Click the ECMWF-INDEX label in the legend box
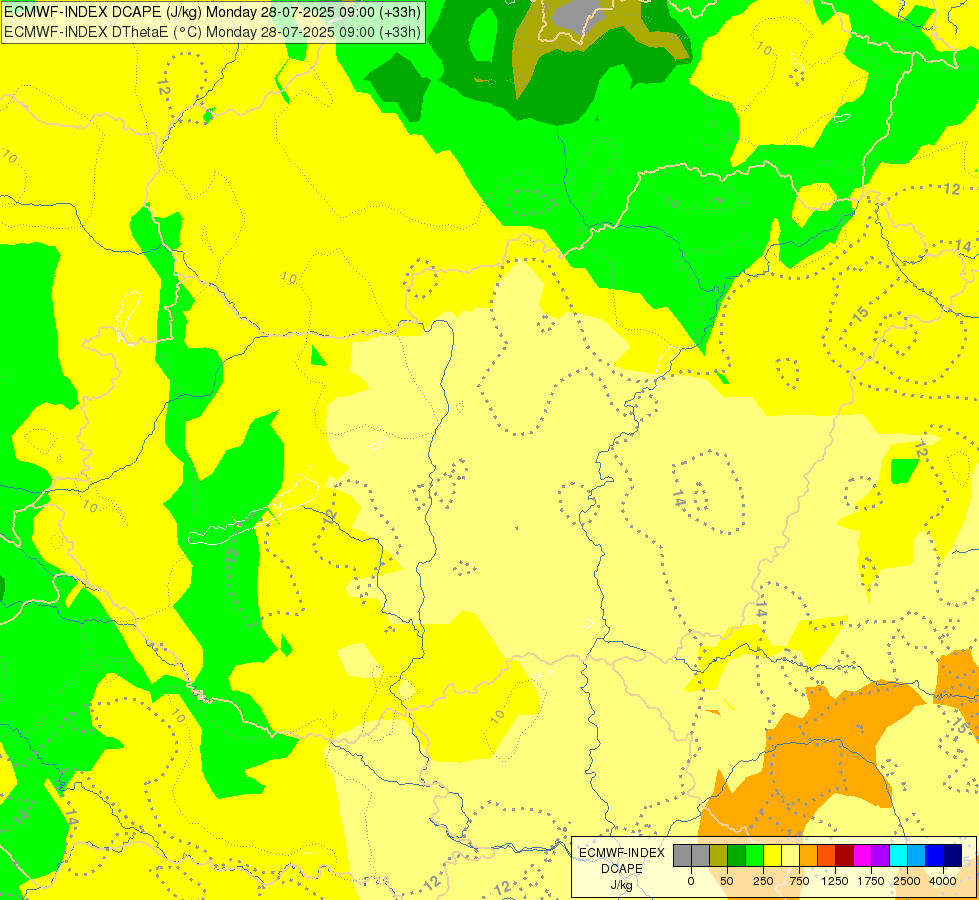The width and height of the screenshot is (979, 900). click(622, 853)
